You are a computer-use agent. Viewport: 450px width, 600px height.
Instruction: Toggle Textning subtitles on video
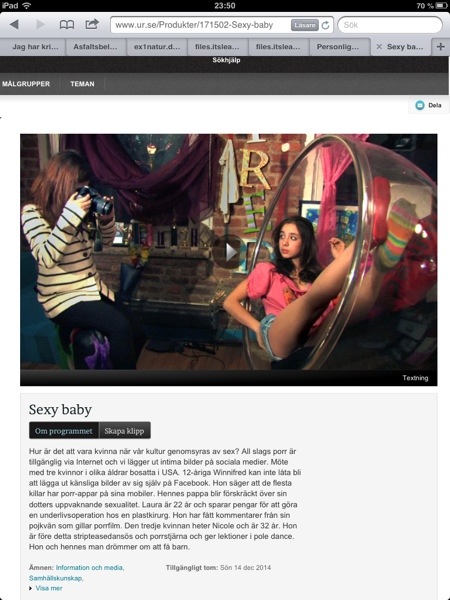pyautogui.click(x=415, y=378)
